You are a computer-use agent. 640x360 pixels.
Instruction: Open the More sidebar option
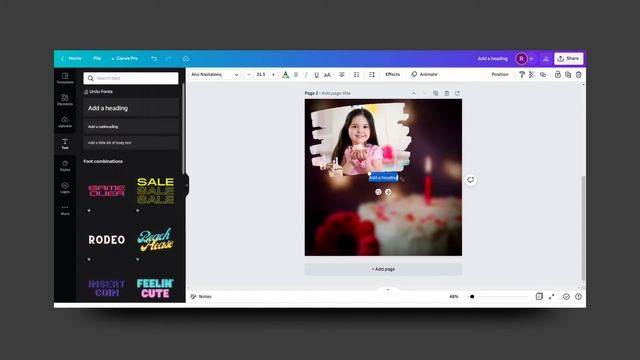click(x=65, y=210)
